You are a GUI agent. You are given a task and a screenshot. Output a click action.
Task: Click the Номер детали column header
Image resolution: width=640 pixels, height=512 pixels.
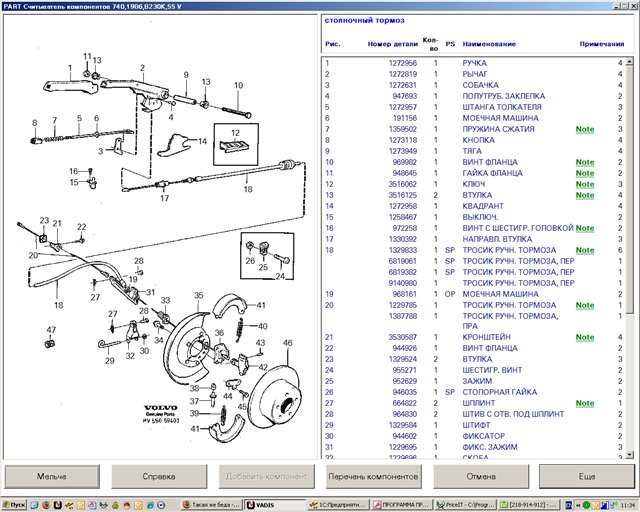coord(392,45)
